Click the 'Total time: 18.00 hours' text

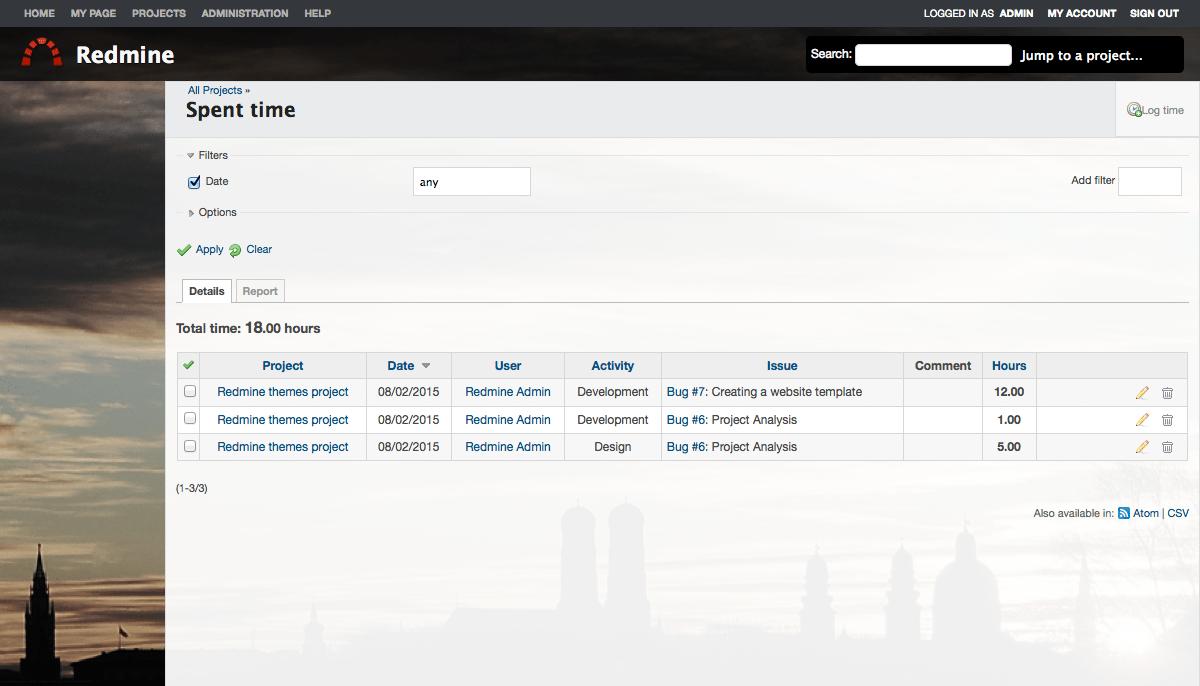(248, 328)
